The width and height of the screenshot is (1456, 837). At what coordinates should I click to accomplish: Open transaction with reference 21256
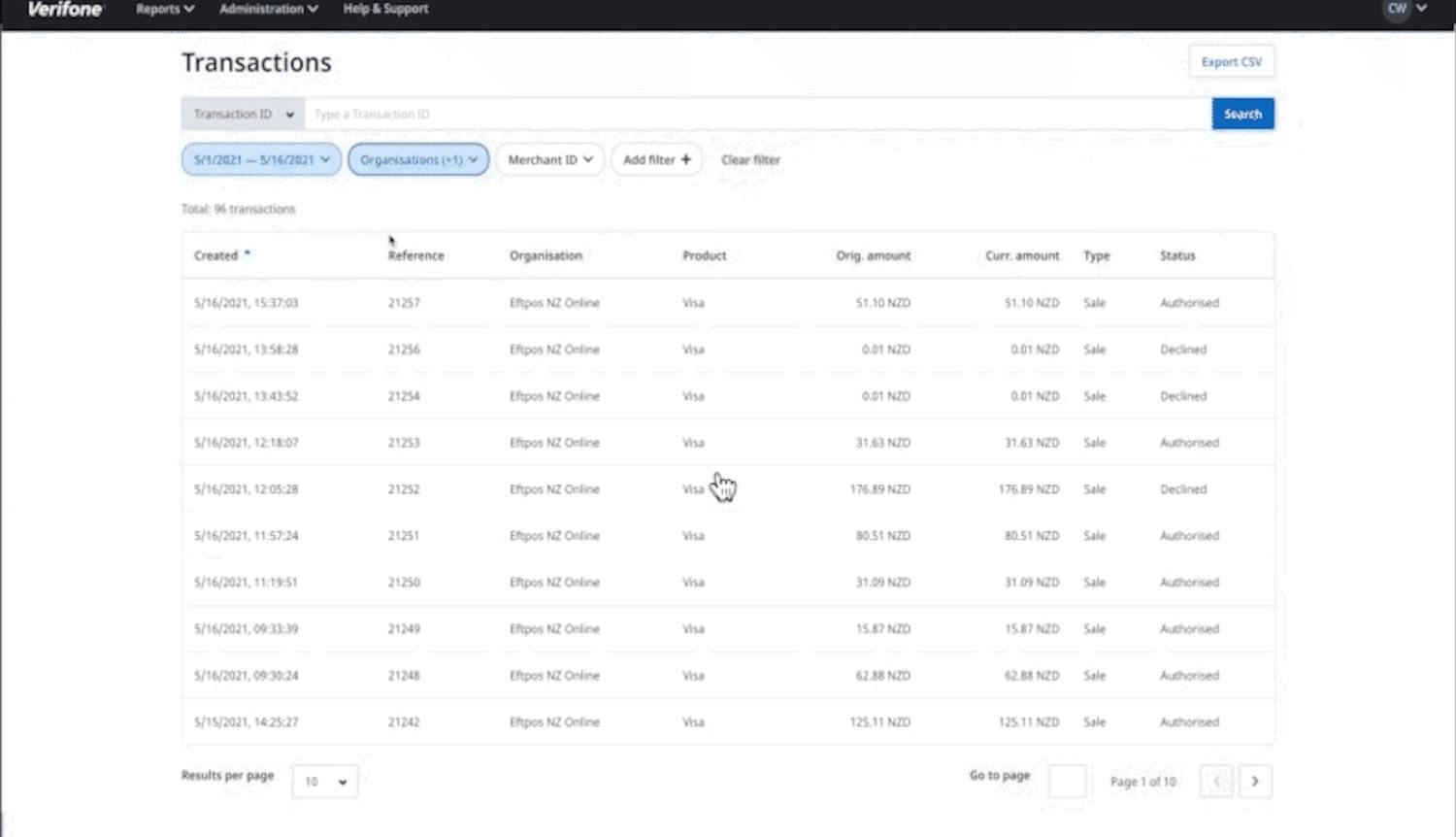[x=728, y=350]
